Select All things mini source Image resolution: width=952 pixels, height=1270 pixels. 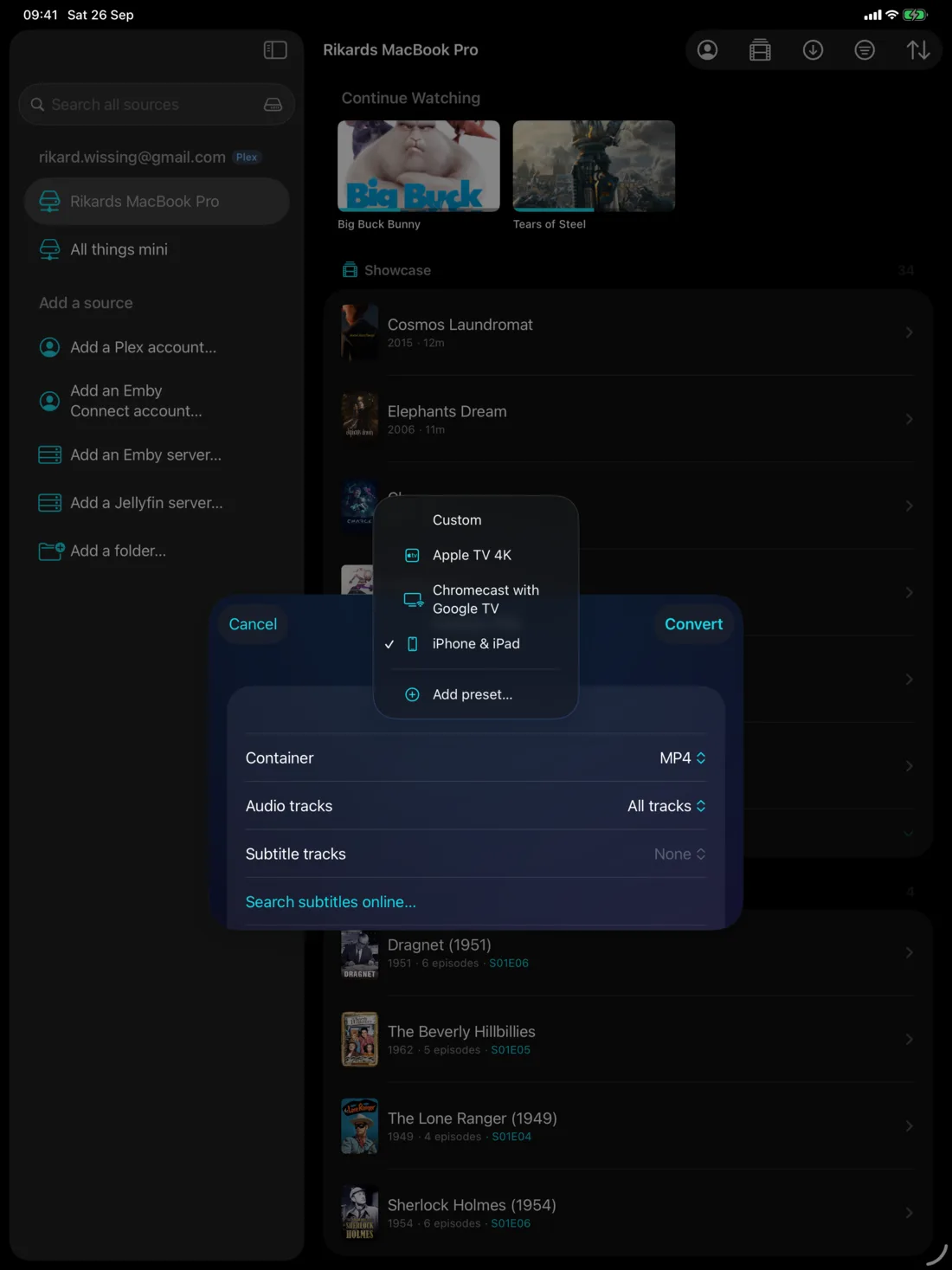(156, 249)
